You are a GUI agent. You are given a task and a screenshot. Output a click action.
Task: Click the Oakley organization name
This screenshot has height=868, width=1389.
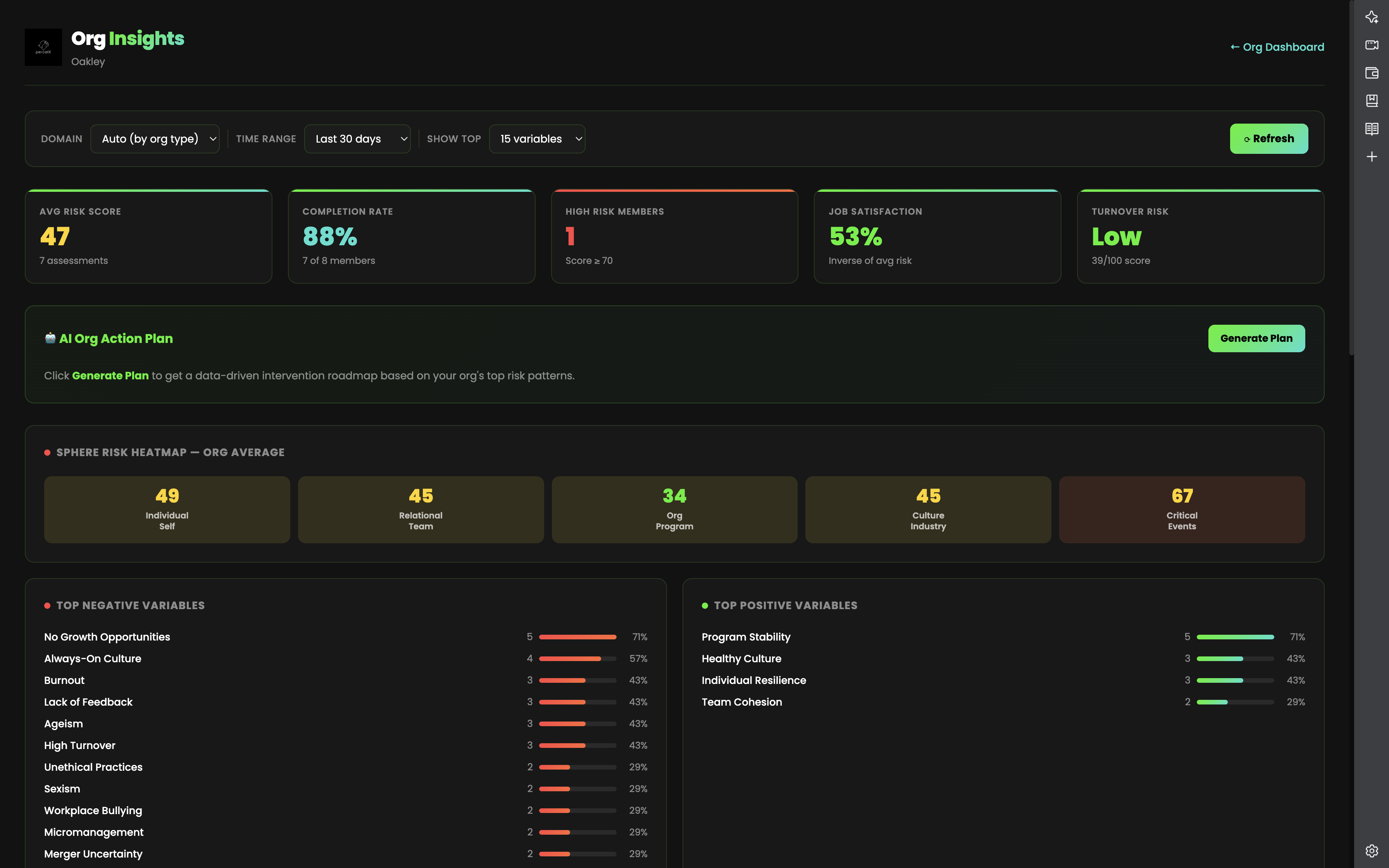coord(88,62)
